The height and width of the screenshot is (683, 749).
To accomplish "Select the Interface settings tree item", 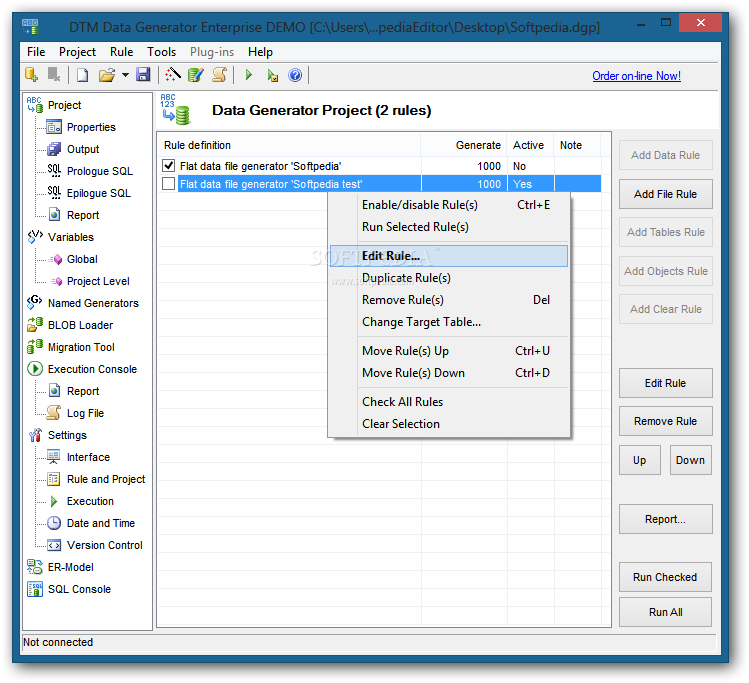I will (x=88, y=457).
